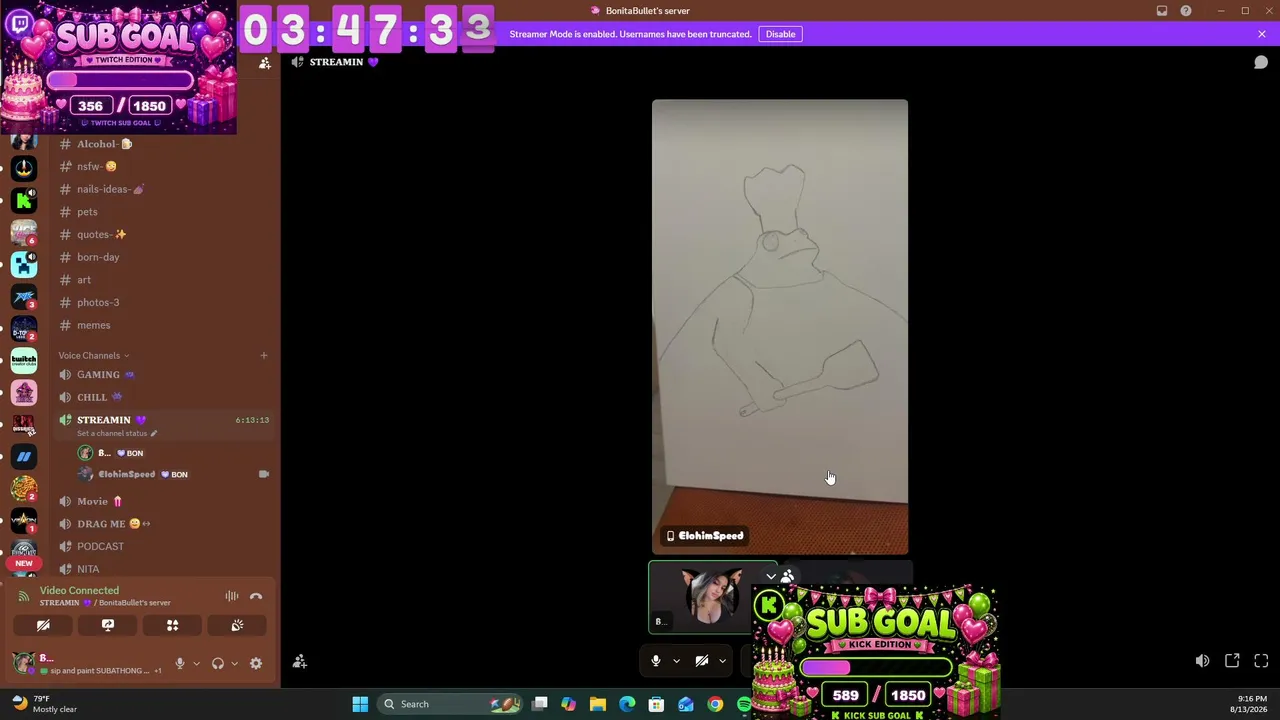The width and height of the screenshot is (1280, 720).
Task: Dismiss the Streamer Mode notice
Action: pos(1262,34)
